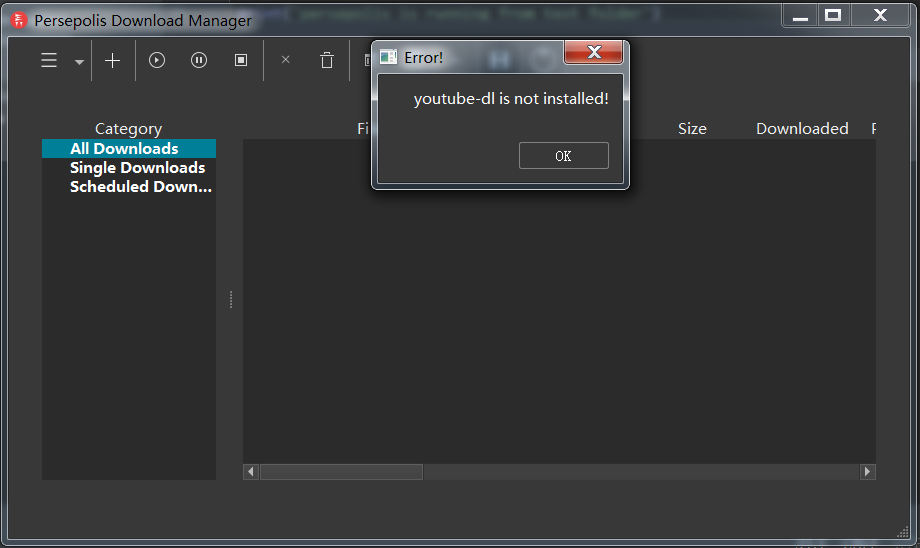
Task: Click the Persepolis app icon in title bar
Action: click(x=19, y=20)
